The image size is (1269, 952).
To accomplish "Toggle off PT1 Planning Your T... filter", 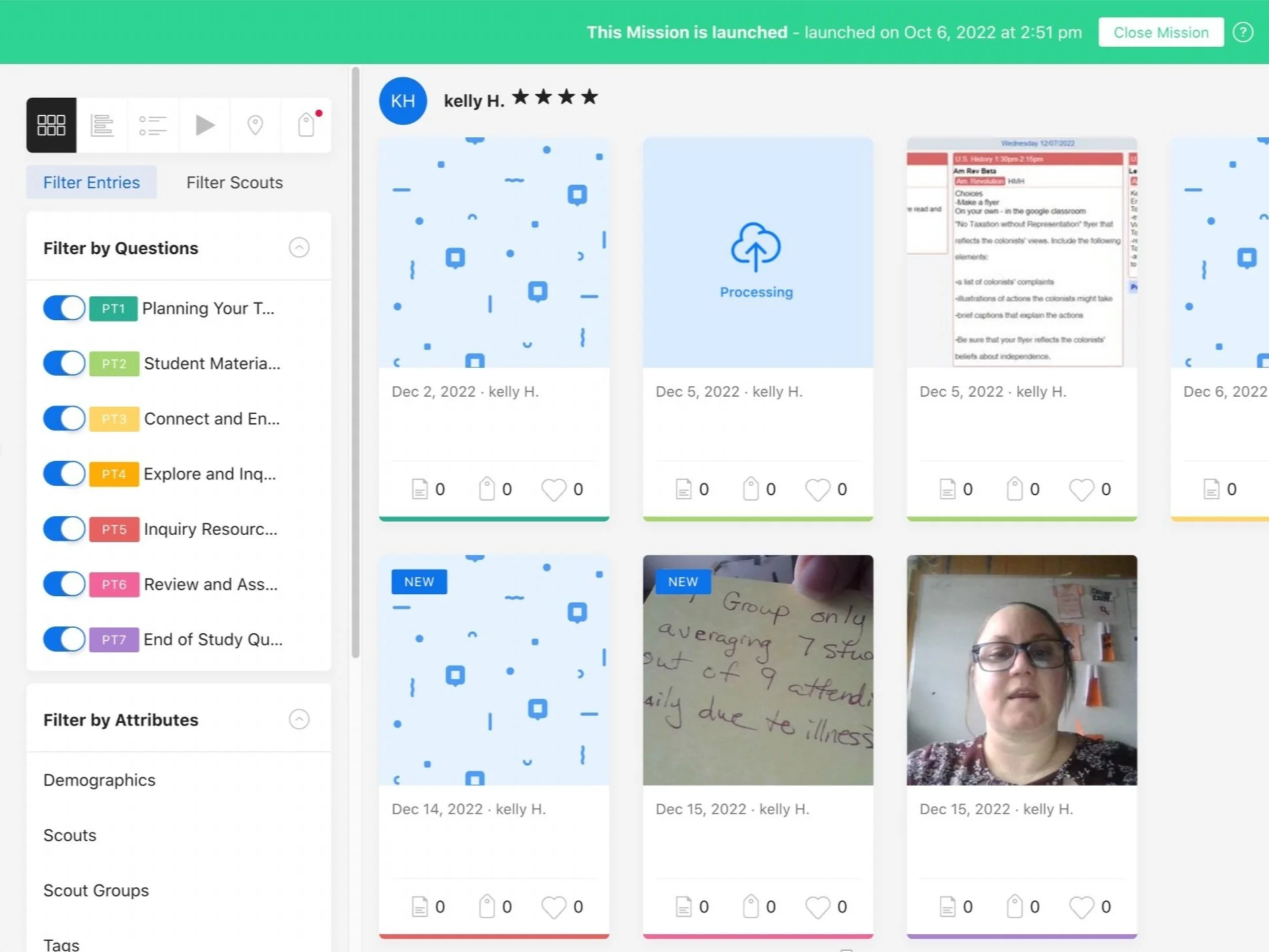I will (64, 308).
